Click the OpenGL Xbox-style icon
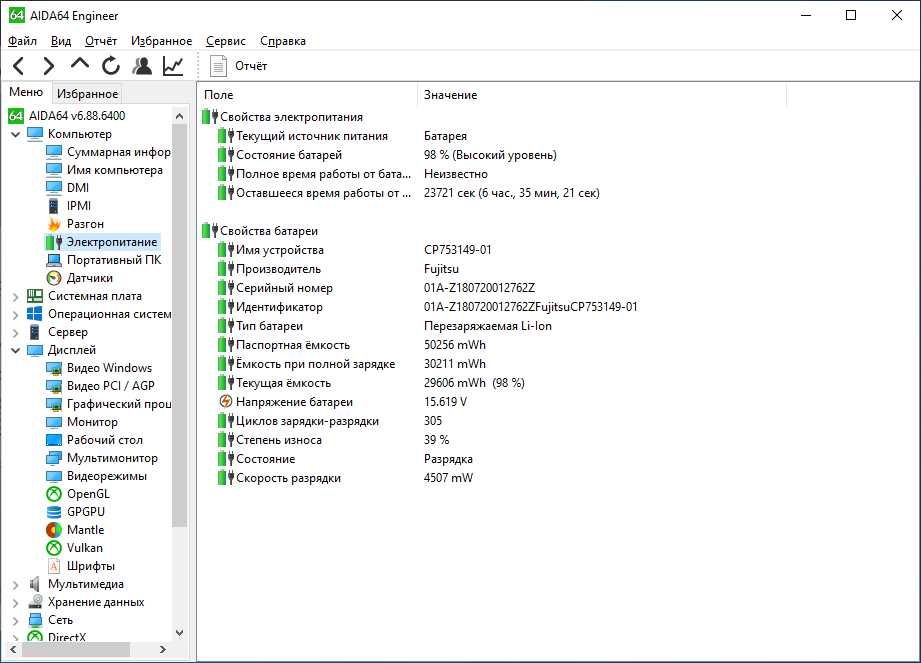 [54, 494]
